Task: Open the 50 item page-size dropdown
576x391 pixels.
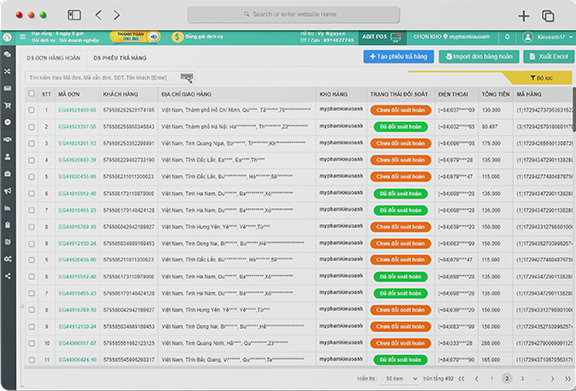Action: click(401, 379)
